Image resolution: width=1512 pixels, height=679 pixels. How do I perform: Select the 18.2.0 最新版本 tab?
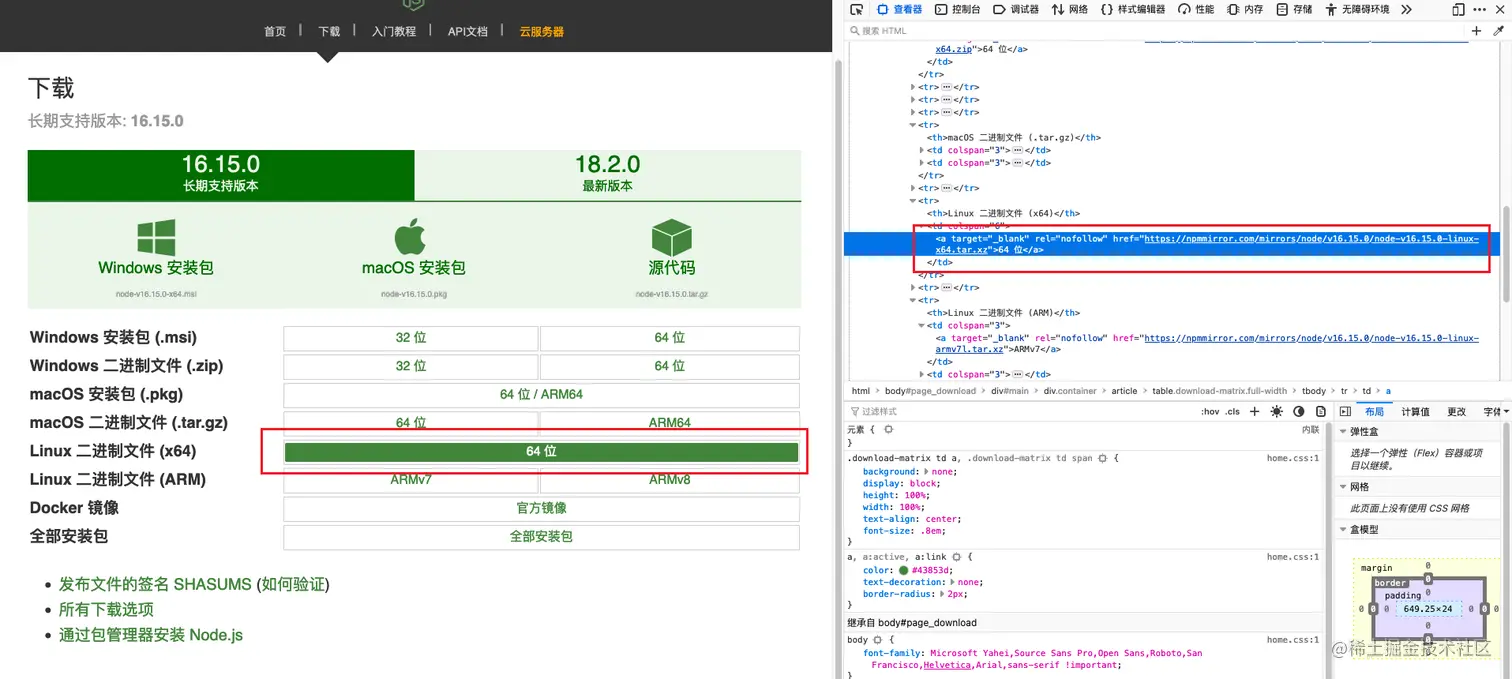coord(608,175)
